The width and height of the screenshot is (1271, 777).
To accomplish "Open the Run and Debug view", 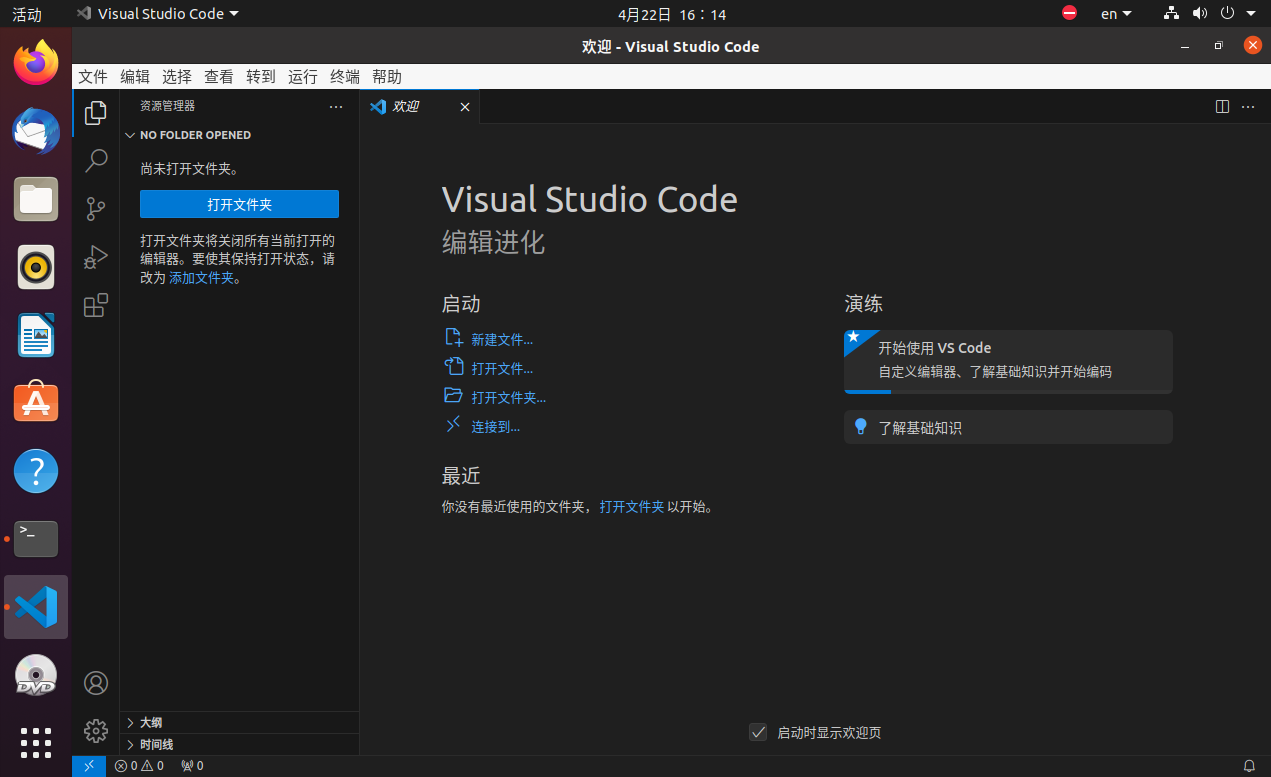I will 96,257.
